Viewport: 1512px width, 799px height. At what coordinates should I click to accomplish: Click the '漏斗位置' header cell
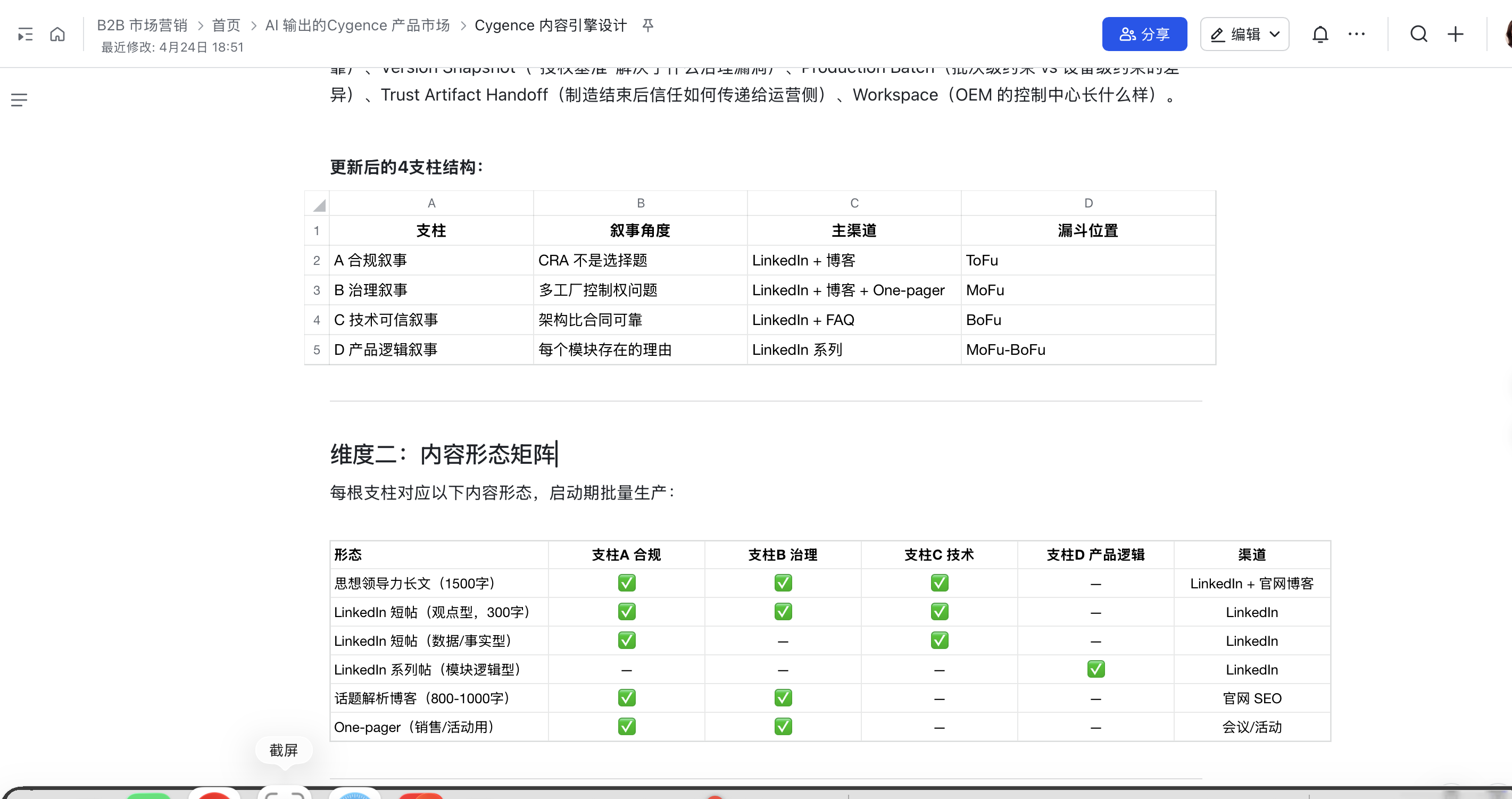[x=1088, y=231]
